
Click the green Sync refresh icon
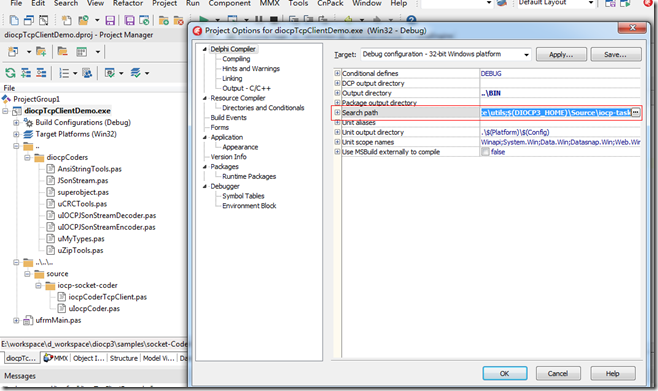coord(10,73)
